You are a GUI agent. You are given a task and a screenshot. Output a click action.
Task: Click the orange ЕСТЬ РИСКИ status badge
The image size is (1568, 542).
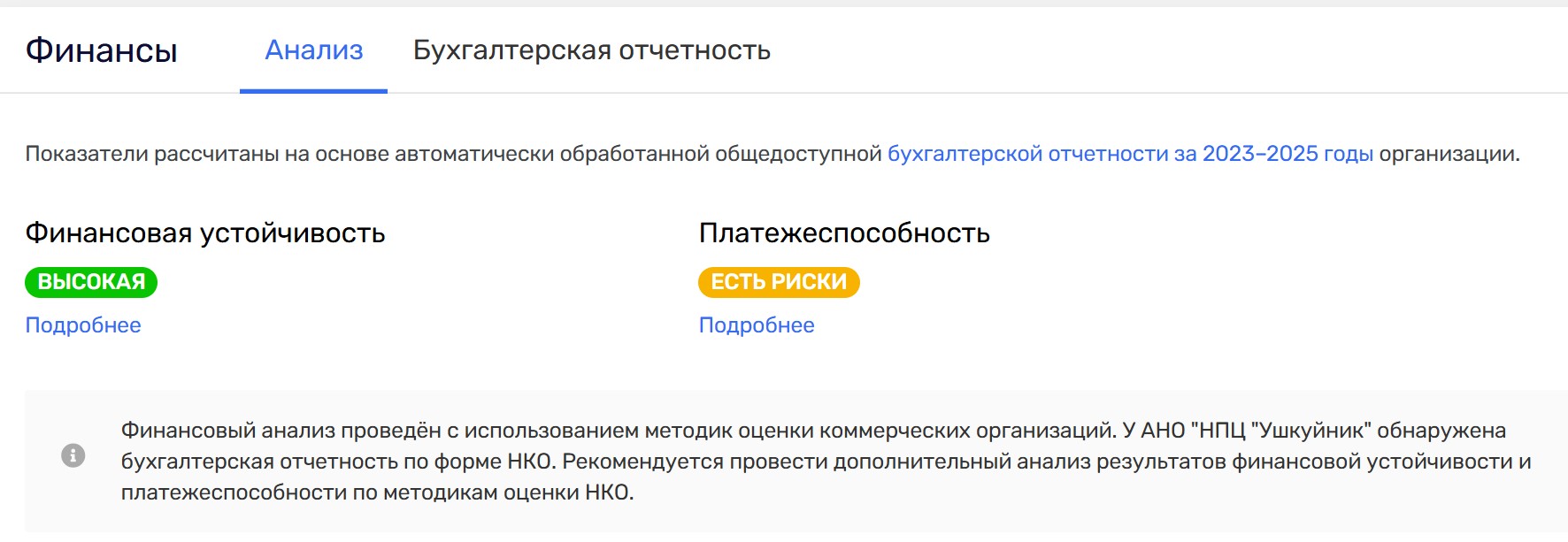[x=779, y=282]
